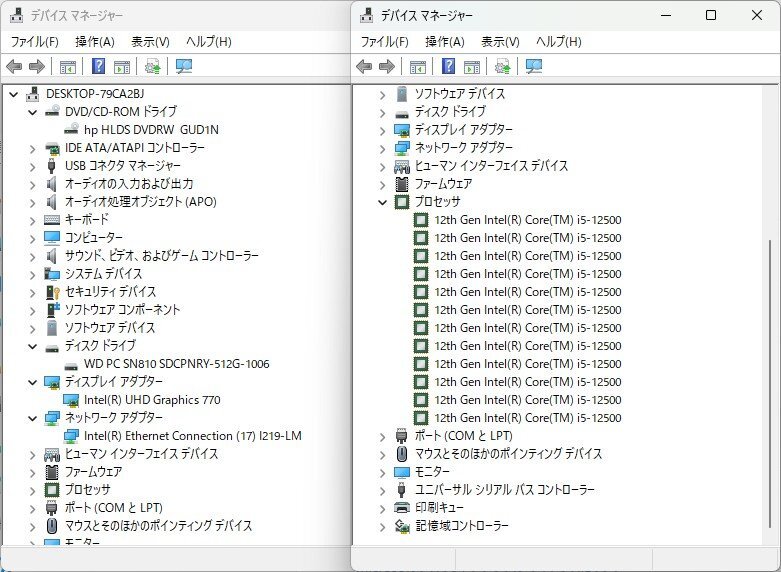781x572 pixels.
Task: Expand キーボード node in left window
Action: coord(32,220)
